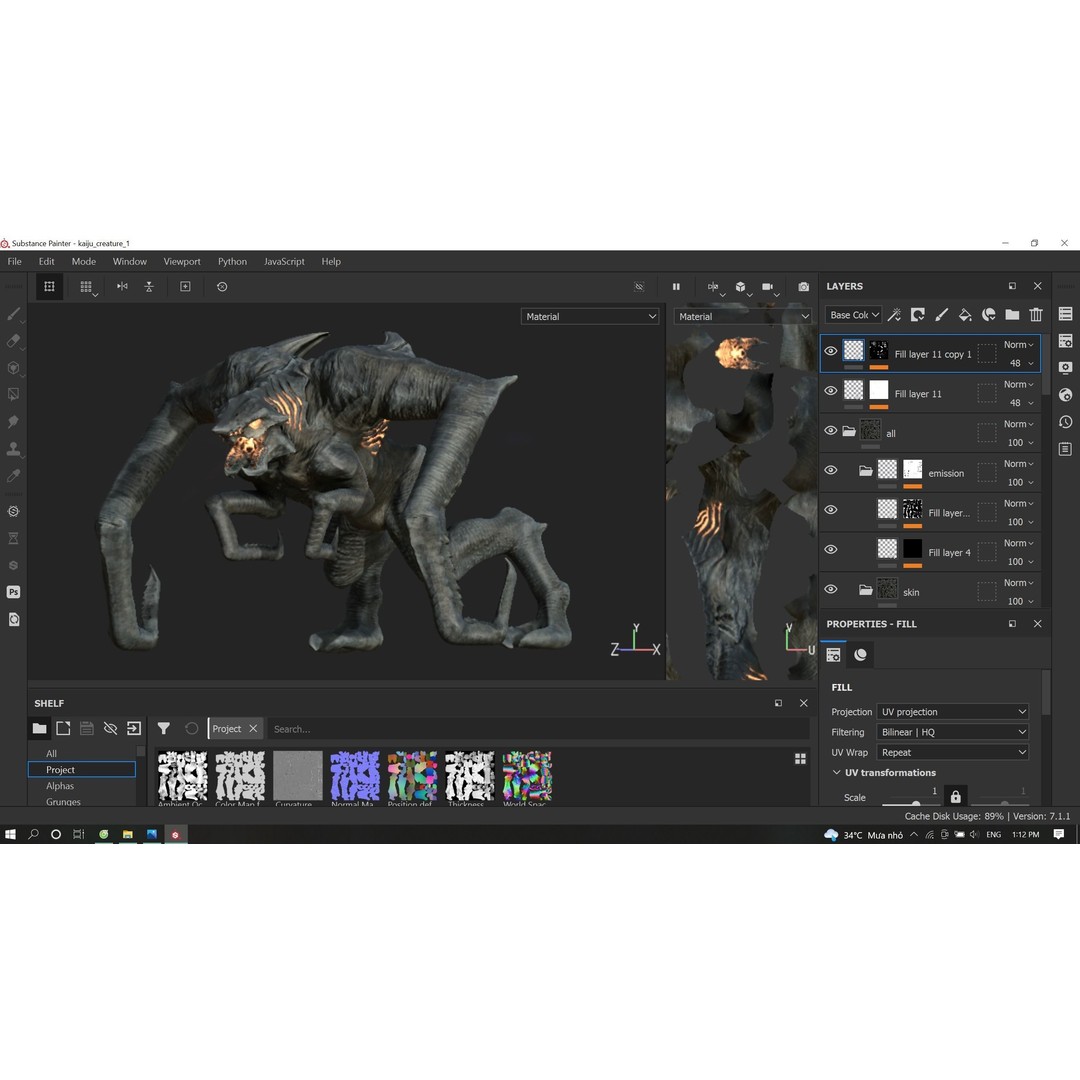Toggle hidden resources eye icon in Shelf
This screenshot has height=1080, width=1080.
click(x=110, y=729)
